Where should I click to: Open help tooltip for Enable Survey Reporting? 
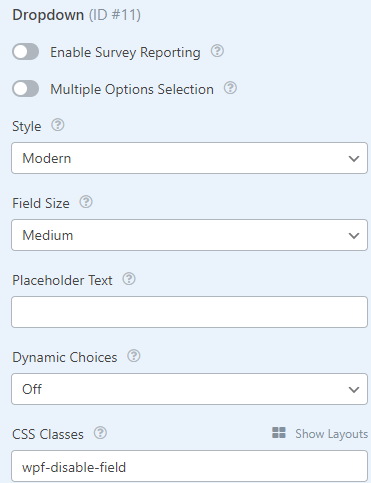pyautogui.click(x=217, y=51)
